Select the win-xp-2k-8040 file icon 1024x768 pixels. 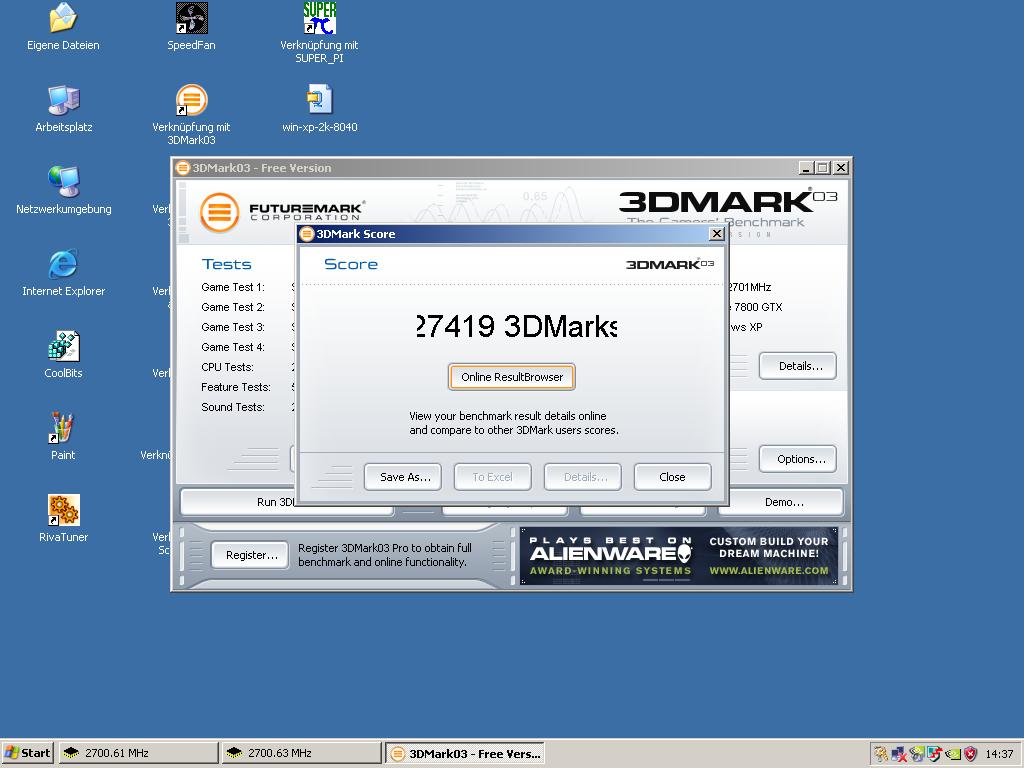[x=319, y=100]
